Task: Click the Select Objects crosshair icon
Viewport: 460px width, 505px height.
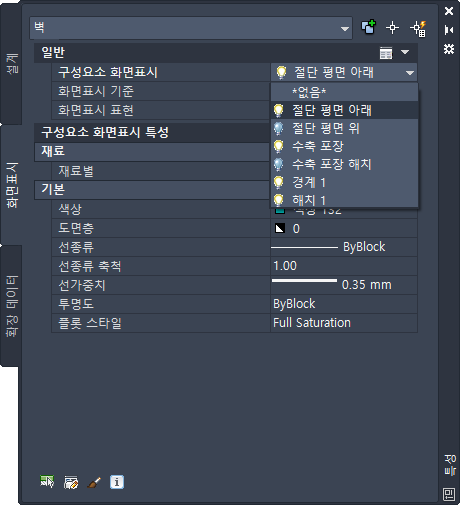Action: (392, 28)
